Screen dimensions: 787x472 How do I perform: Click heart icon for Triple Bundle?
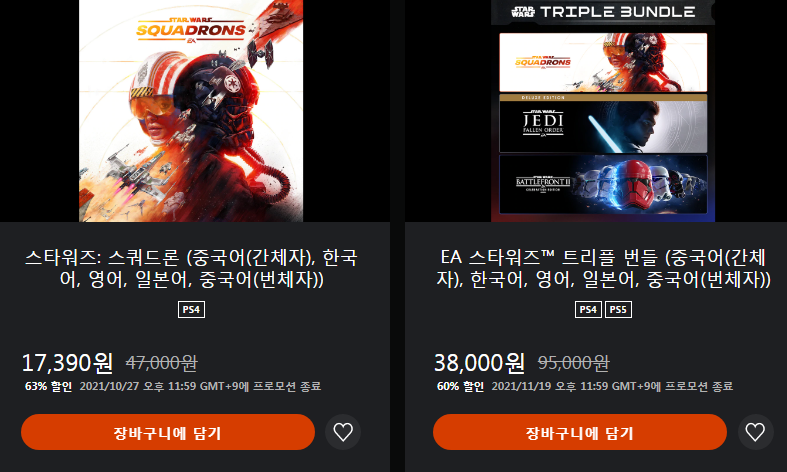coord(755,432)
